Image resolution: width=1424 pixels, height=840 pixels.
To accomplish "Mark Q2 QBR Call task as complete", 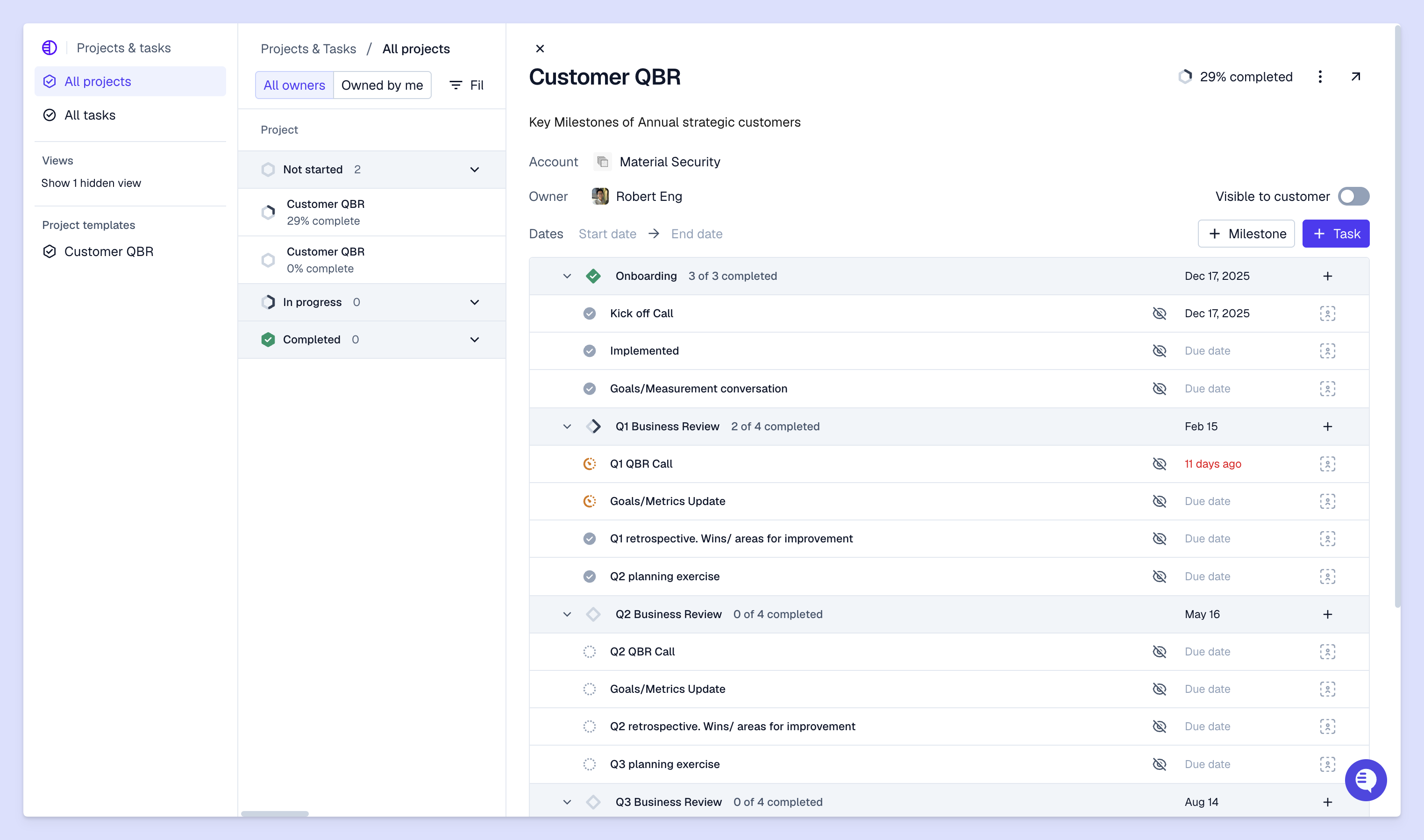I will pyautogui.click(x=589, y=652).
